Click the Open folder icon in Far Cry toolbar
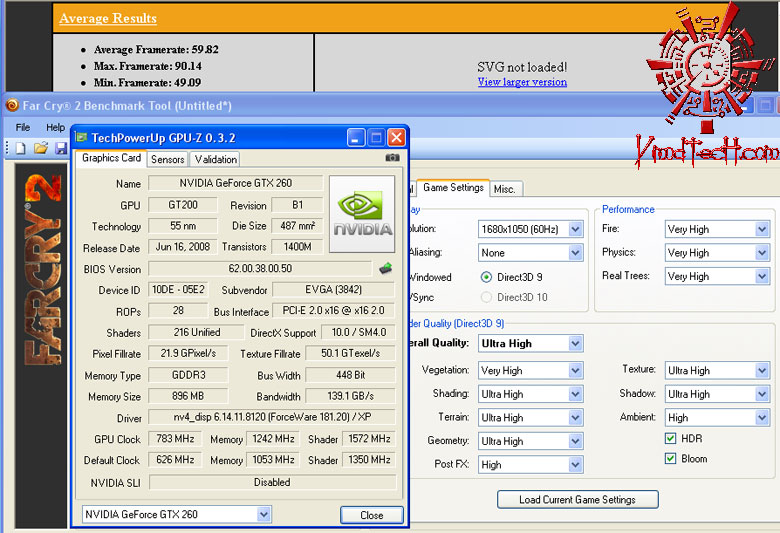The width and height of the screenshot is (780, 533). (41, 148)
